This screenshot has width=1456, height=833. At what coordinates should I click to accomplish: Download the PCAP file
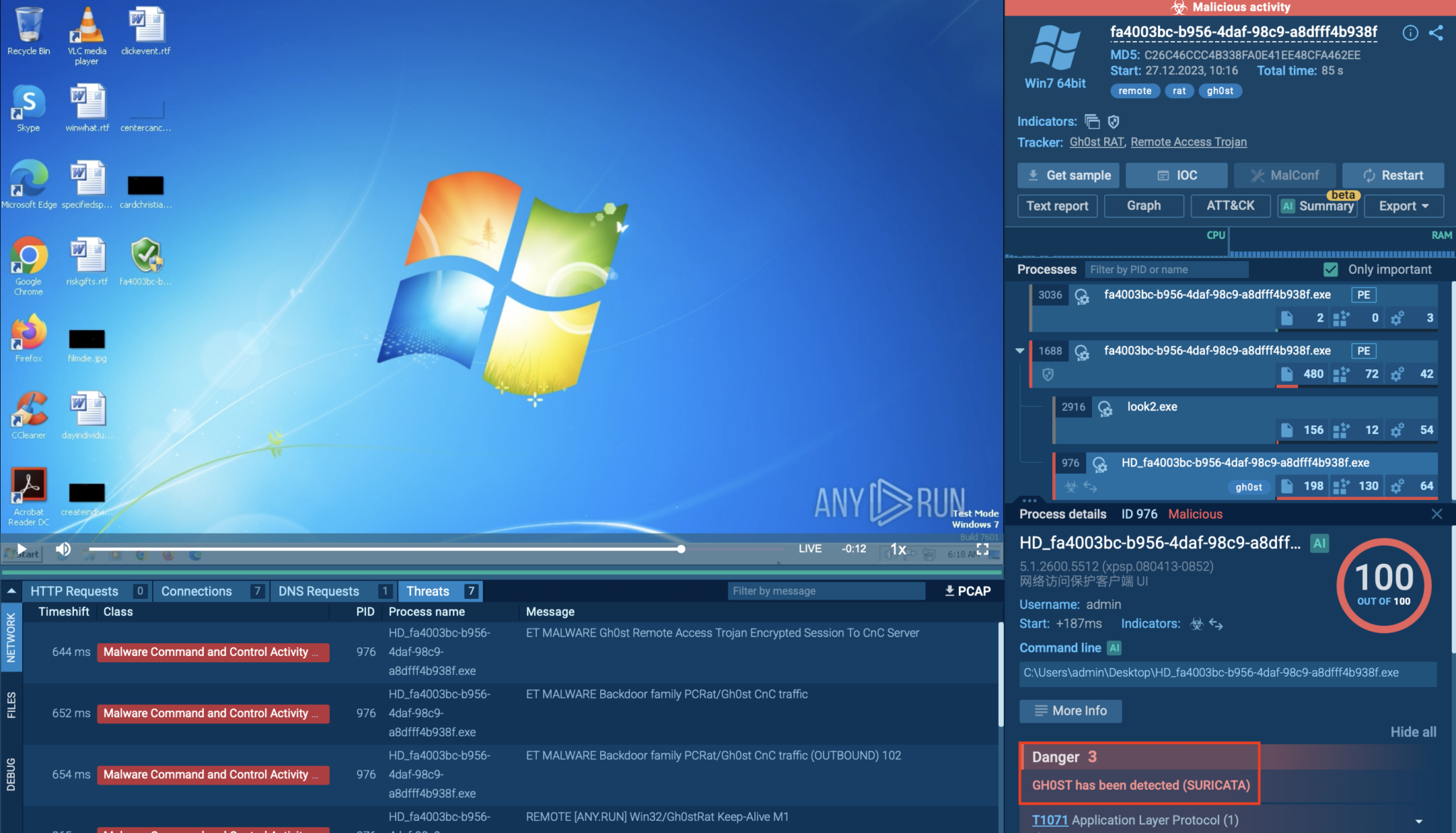click(967, 591)
